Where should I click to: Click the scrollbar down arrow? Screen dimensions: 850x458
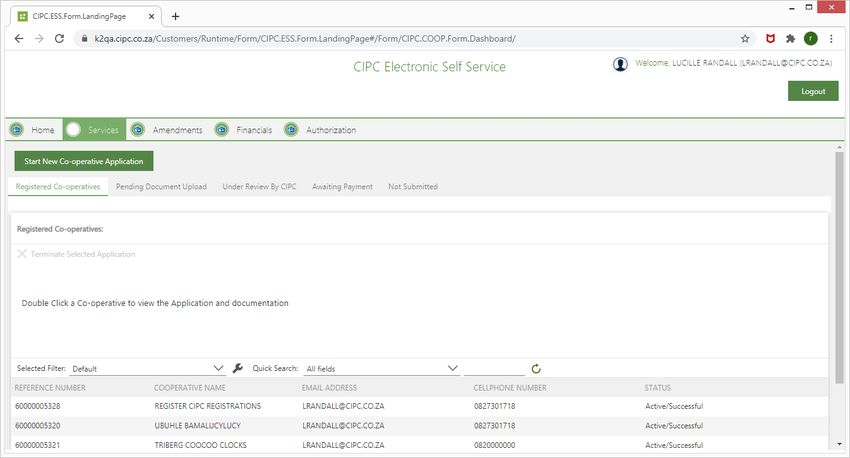coord(839,444)
